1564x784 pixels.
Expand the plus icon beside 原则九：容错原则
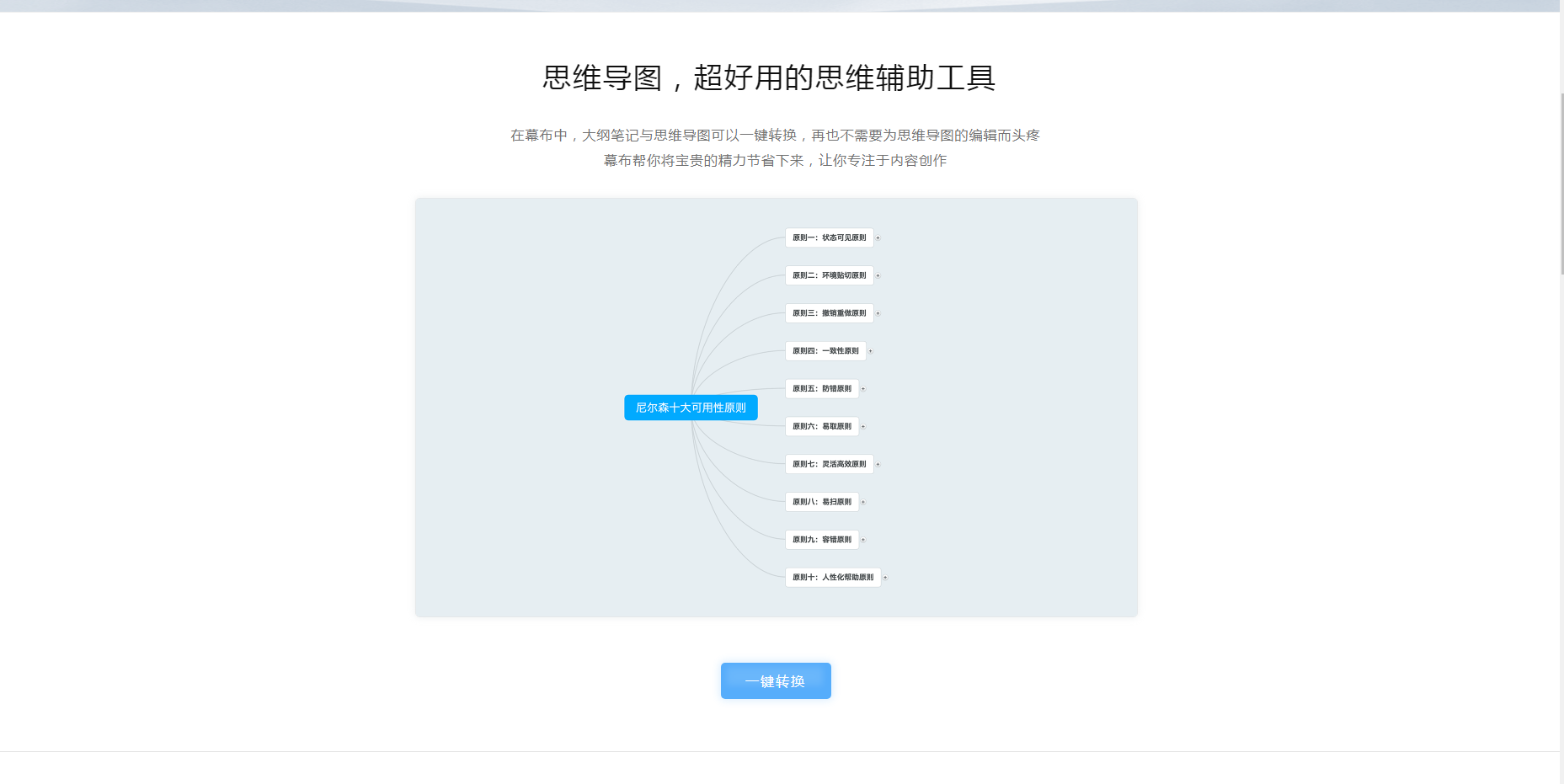click(x=863, y=539)
